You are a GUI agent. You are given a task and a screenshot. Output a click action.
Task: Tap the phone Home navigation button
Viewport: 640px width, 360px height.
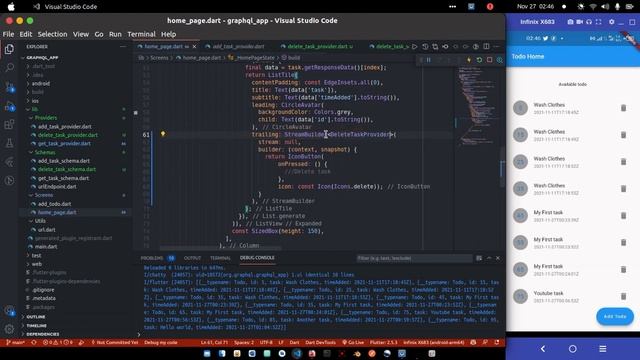pos(573,349)
